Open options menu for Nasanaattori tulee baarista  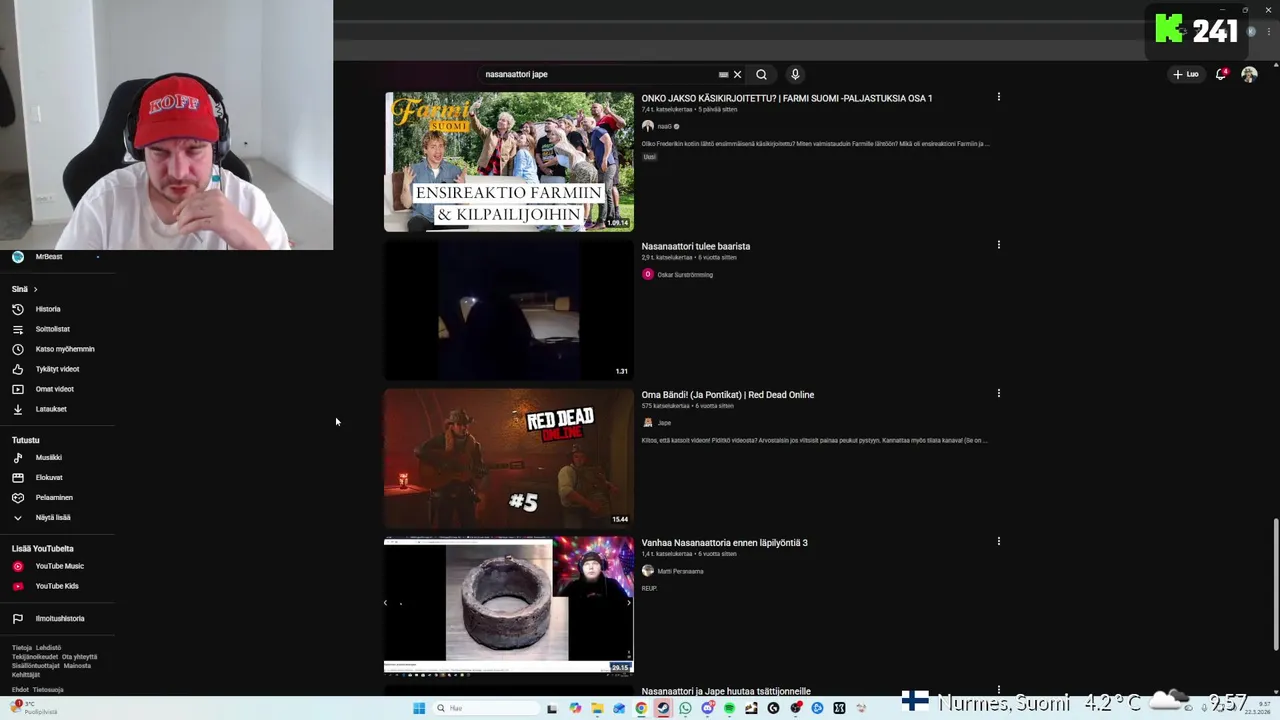pos(998,245)
